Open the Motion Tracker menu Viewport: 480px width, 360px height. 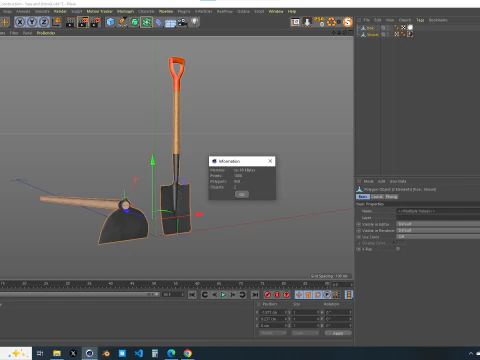100,11
